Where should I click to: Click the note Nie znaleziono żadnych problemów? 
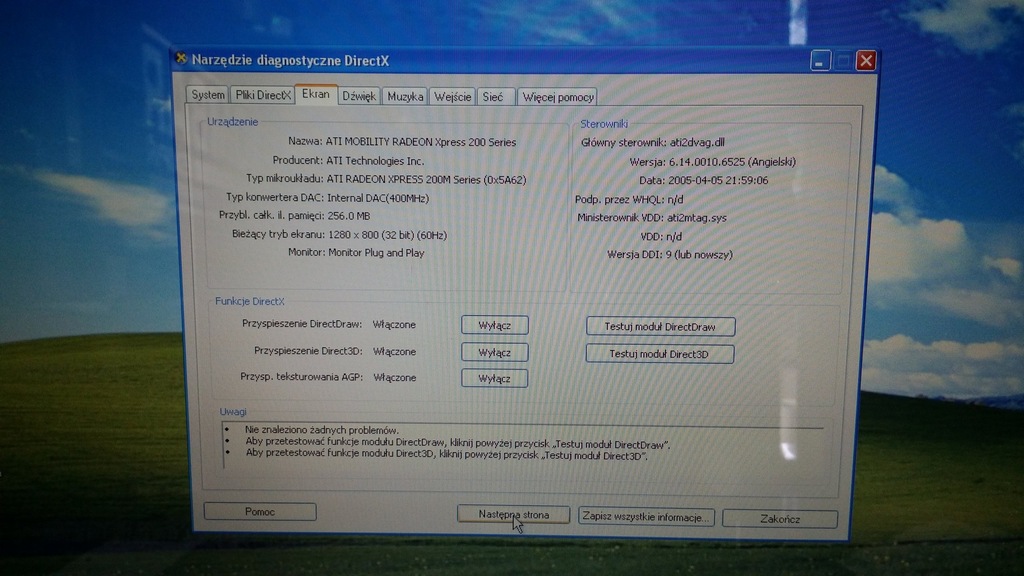[321, 430]
